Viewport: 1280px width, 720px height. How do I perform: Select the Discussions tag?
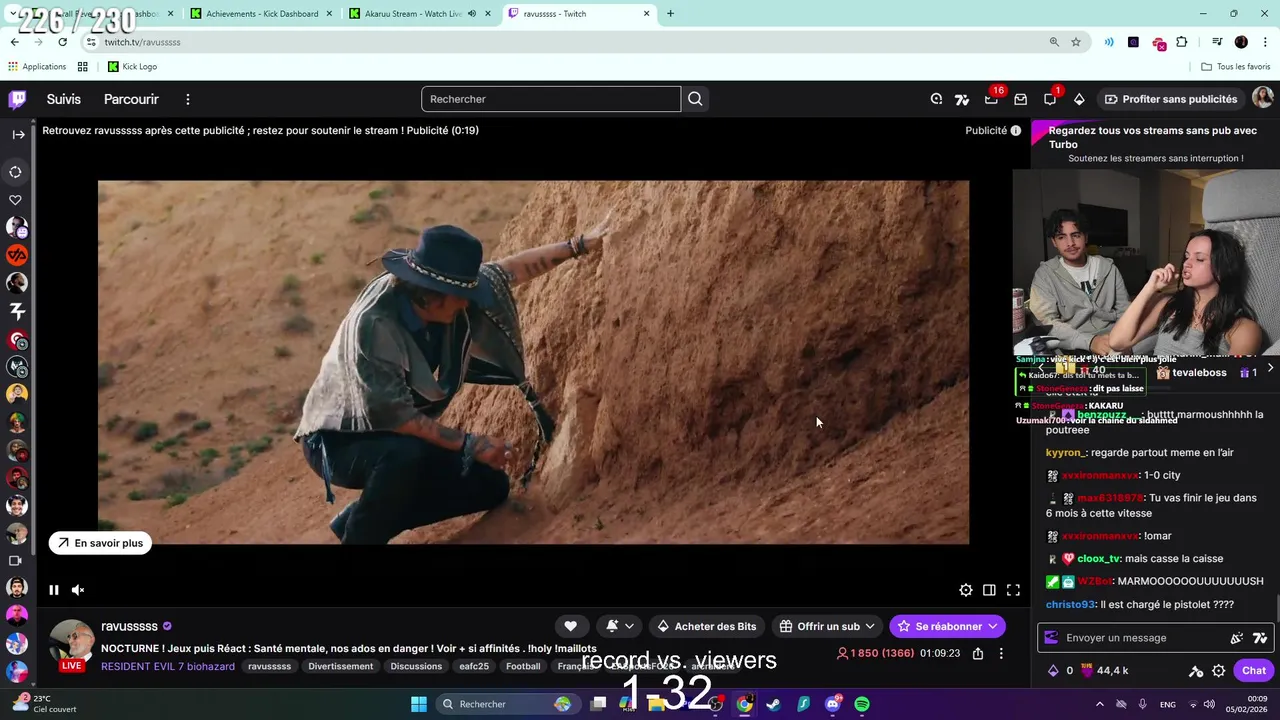point(416,666)
